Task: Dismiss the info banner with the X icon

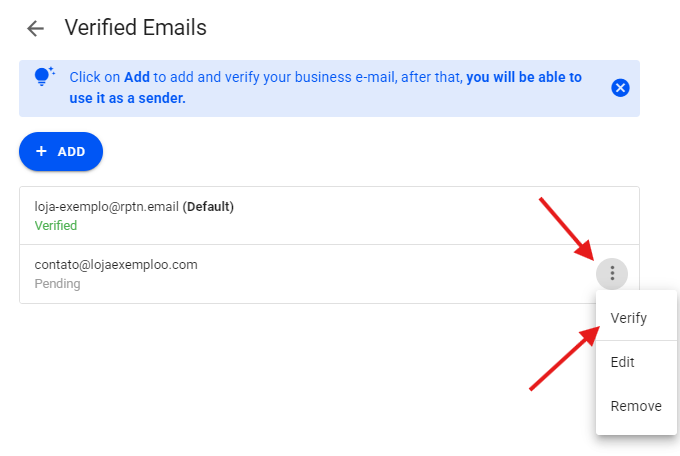Action: click(x=620, y=88)
